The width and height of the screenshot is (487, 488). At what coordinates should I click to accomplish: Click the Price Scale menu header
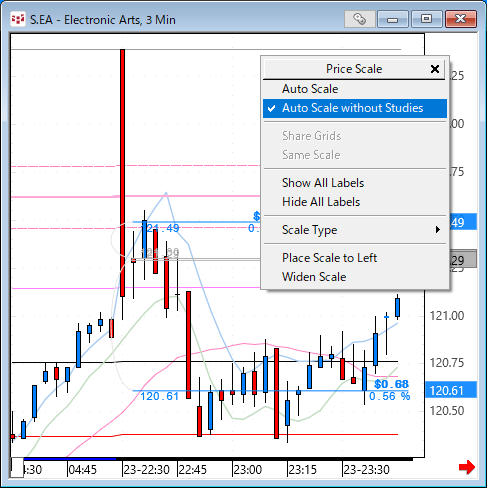pyautogui.click(x=354, y=69)
